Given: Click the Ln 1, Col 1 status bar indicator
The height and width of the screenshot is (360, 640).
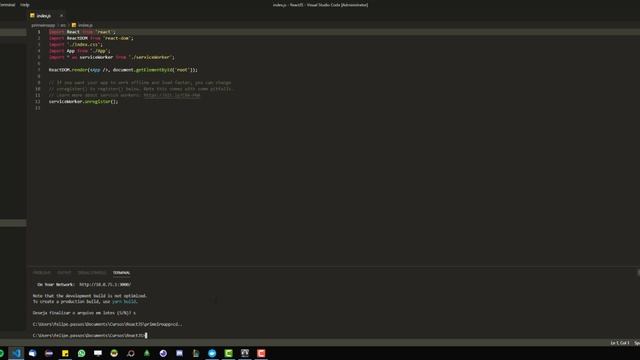Looking at the screenshot, I should [x=620, y=343].
